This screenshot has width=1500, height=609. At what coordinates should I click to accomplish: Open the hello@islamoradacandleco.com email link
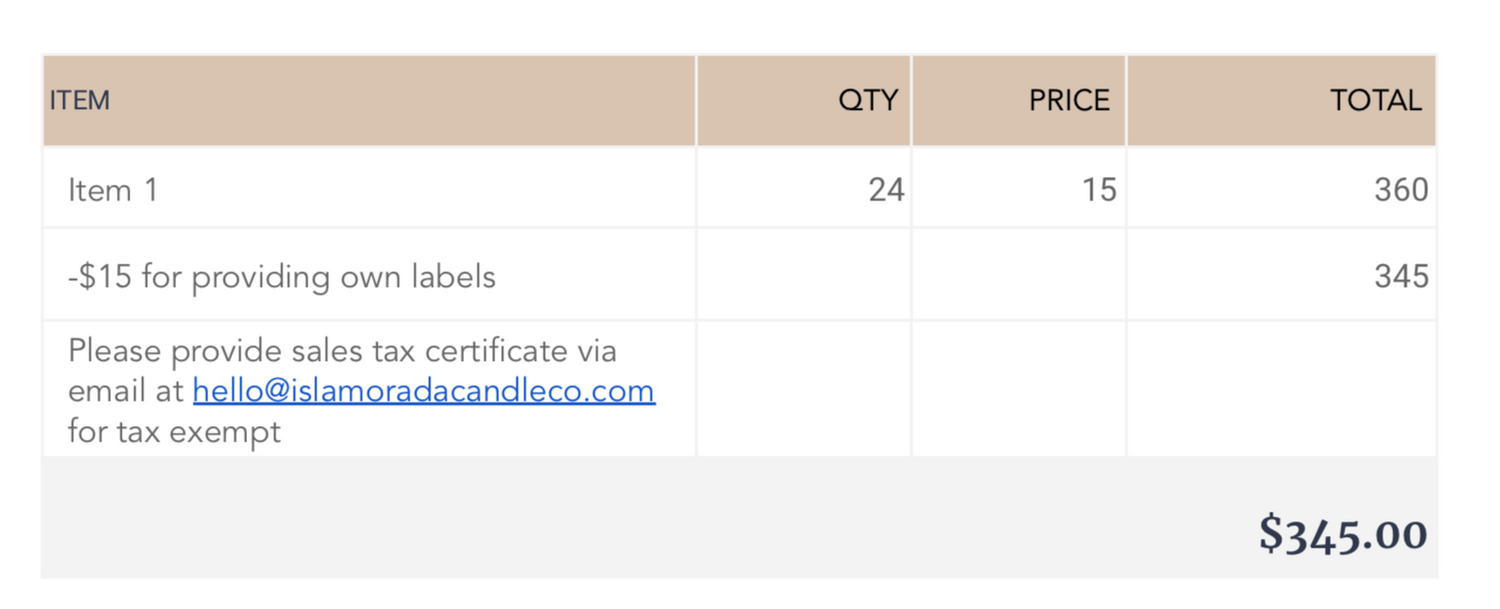pyautogui.click(x=424, y=391)
